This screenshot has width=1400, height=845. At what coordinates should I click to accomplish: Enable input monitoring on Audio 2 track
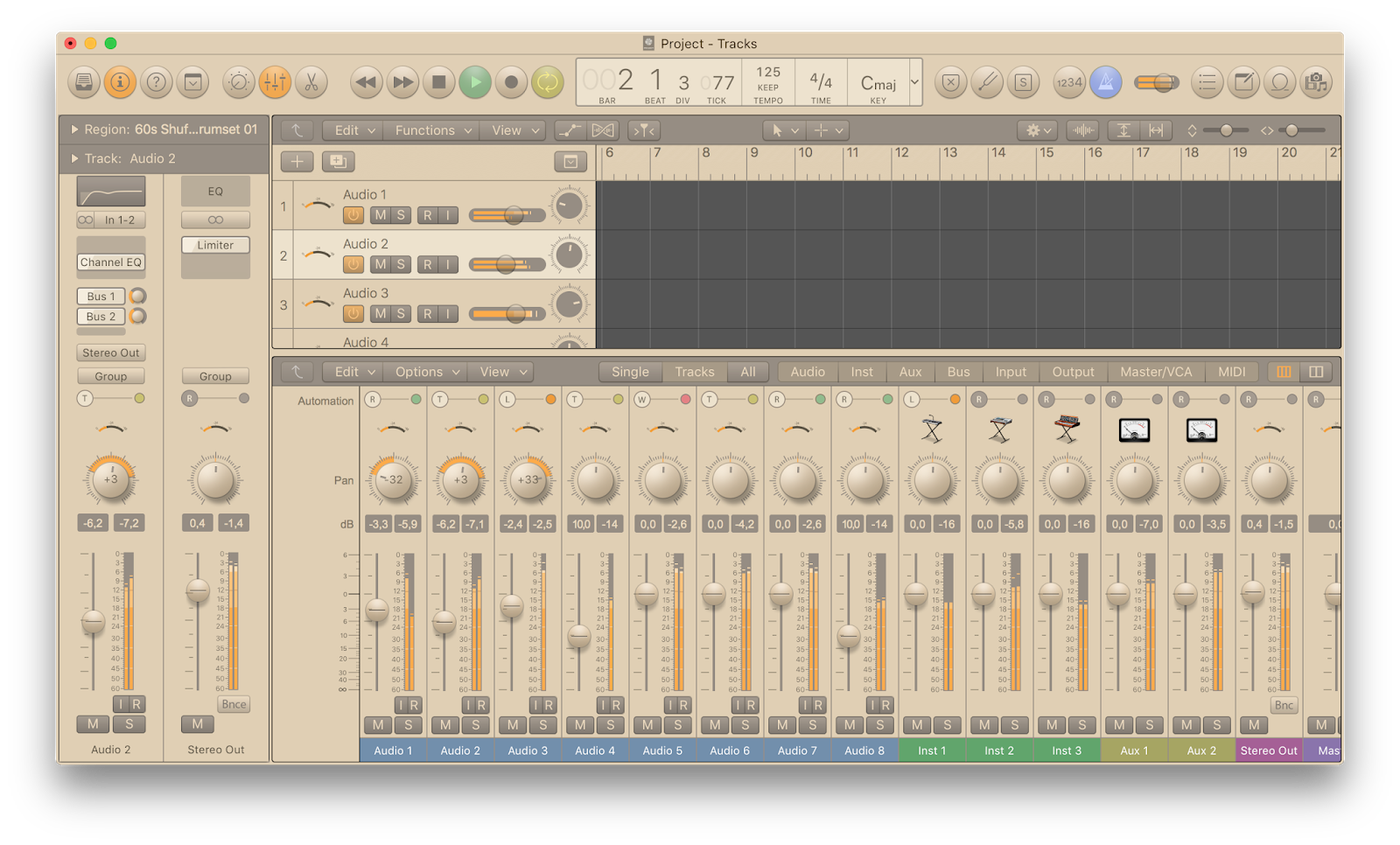[x=448, y=264]
